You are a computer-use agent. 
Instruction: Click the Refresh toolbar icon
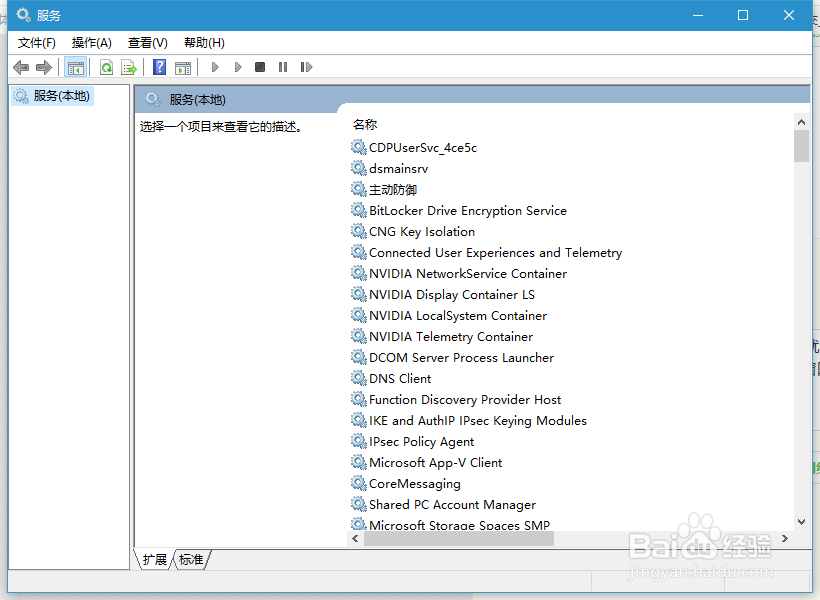106,67
